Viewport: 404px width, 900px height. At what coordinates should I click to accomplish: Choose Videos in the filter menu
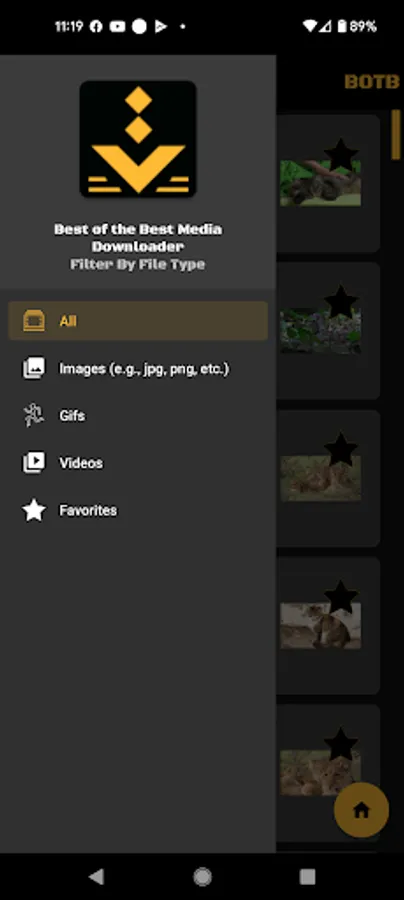138,463
